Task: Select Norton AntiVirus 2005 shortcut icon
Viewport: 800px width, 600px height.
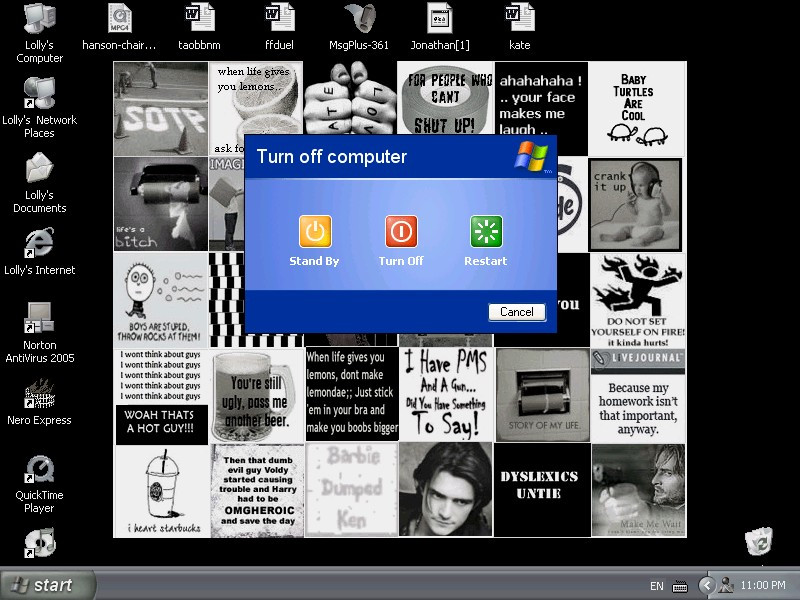Action: point(39,317)
